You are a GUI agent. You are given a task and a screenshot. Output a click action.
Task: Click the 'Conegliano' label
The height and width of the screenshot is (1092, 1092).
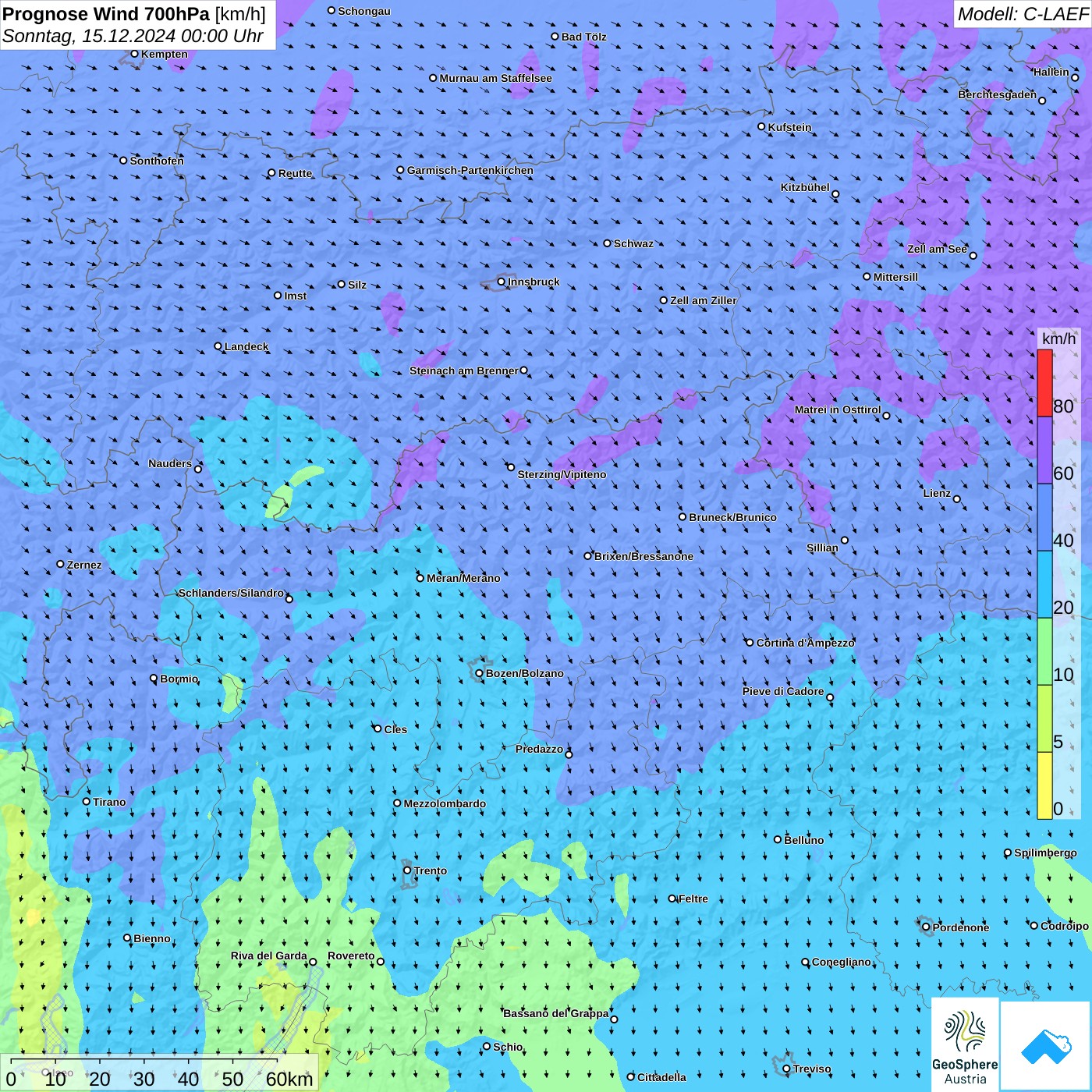pyautogui.click(x=842, y=962)
